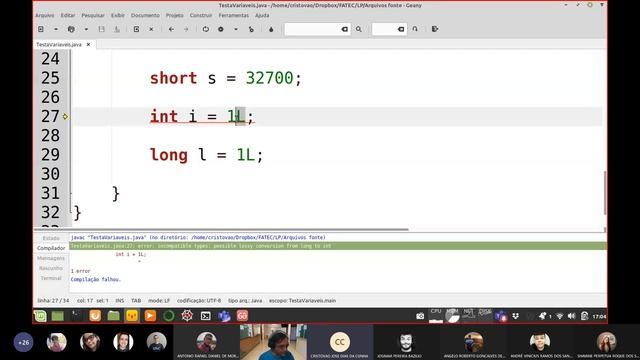
Task: Select the CC participant avatar tile
Action: tap(340, 342)
